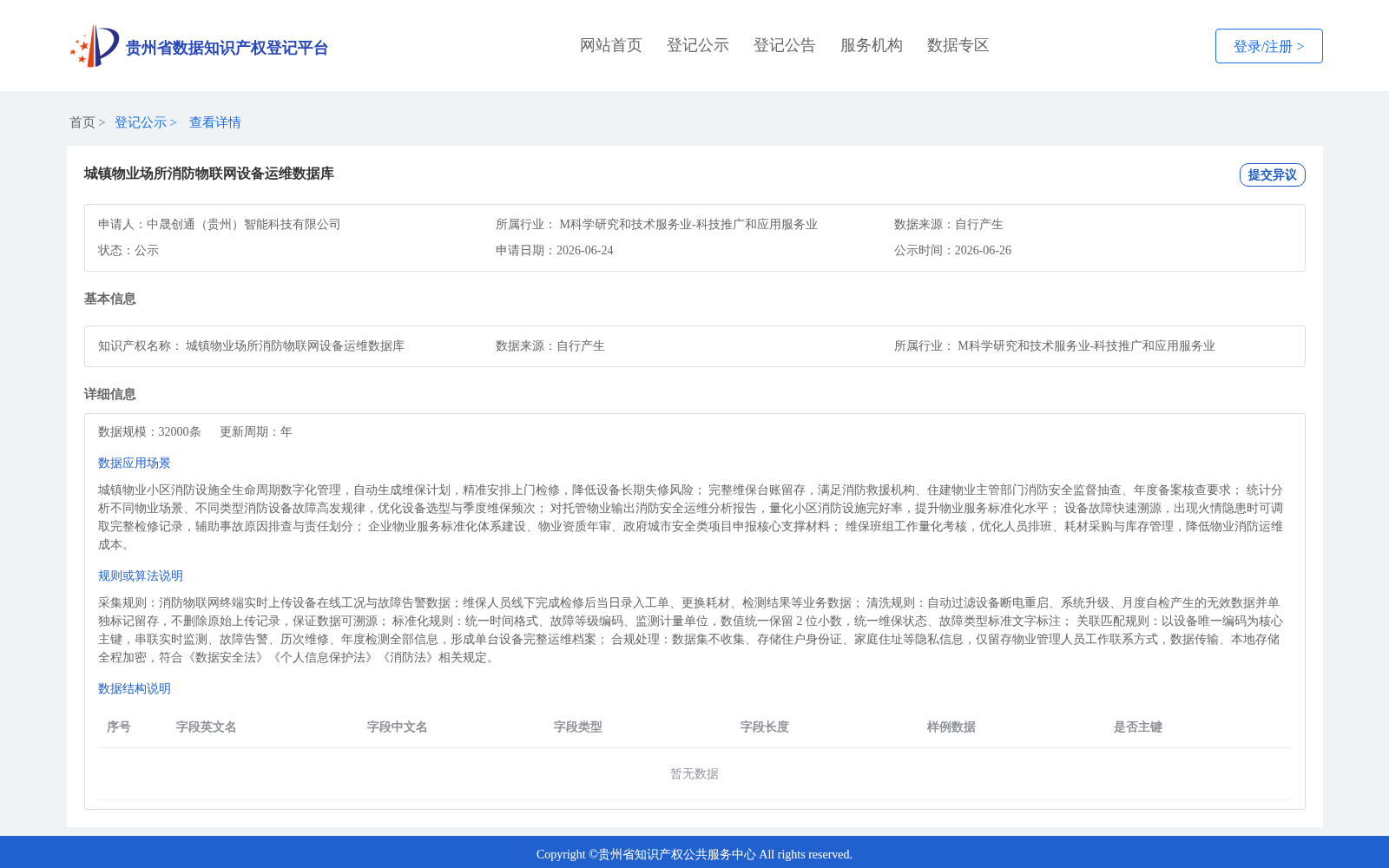Click the 登录/注册 button
The width and height of the screenshot is (1389, 868).
coord(1268,46)
